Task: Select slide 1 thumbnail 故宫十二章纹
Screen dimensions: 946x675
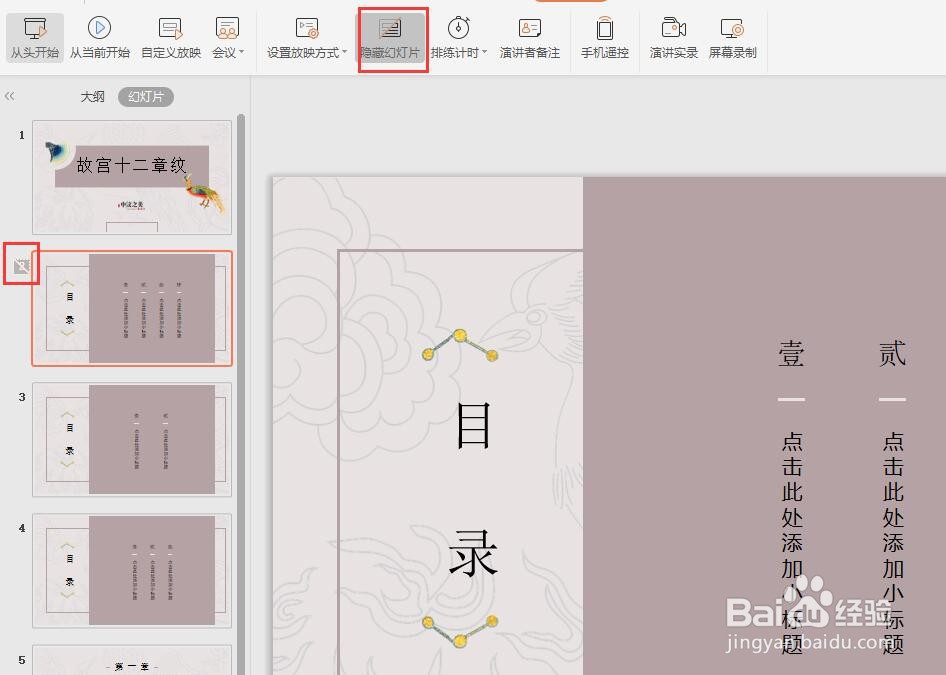Action: pos(132,177)
